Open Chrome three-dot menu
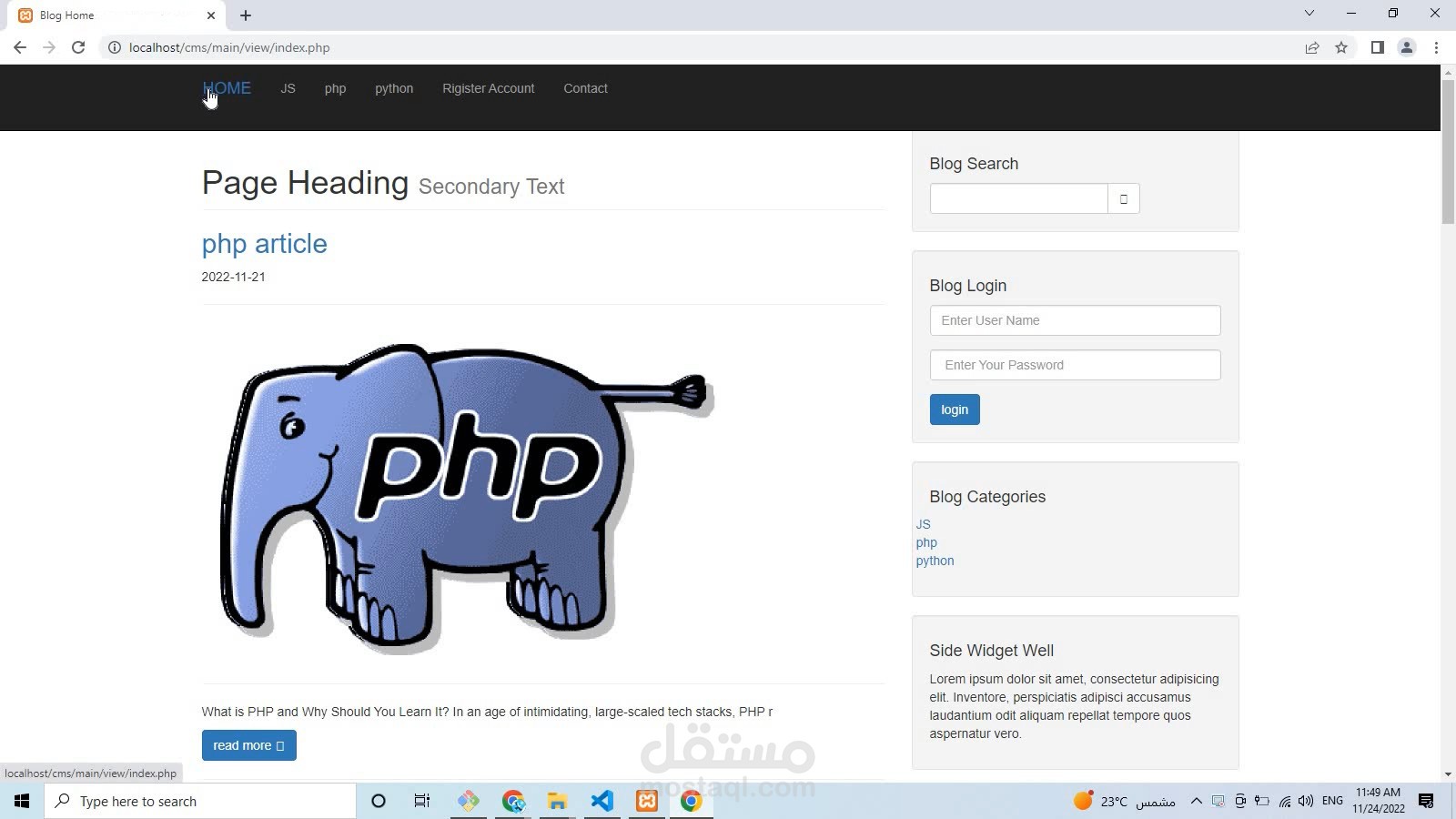 click(x=1437, y=47)
